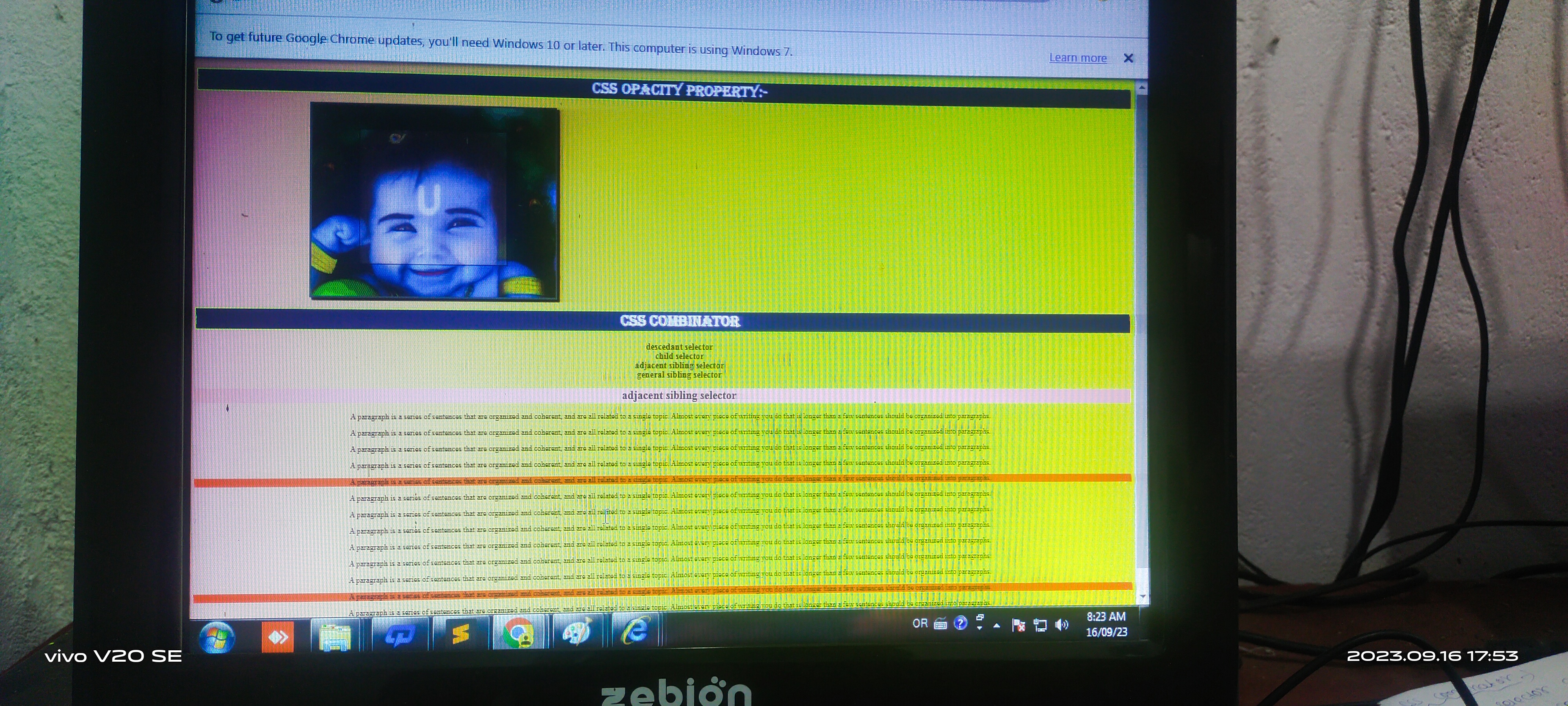Open the OR input language selector
The image size is (1568, 706).
click(x=920, y=623)
